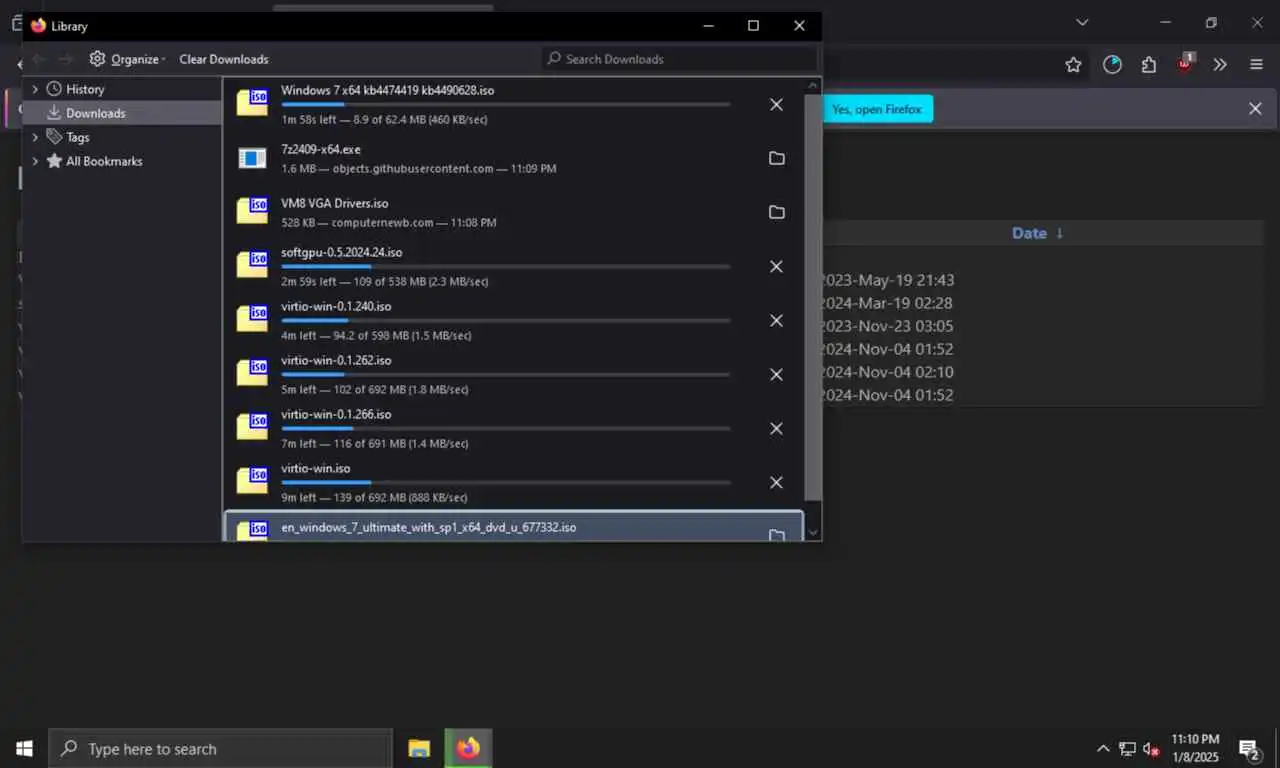
Task: Open File Explorer from the taskbar
Action: pyautogui.click(x=419, y=748)
